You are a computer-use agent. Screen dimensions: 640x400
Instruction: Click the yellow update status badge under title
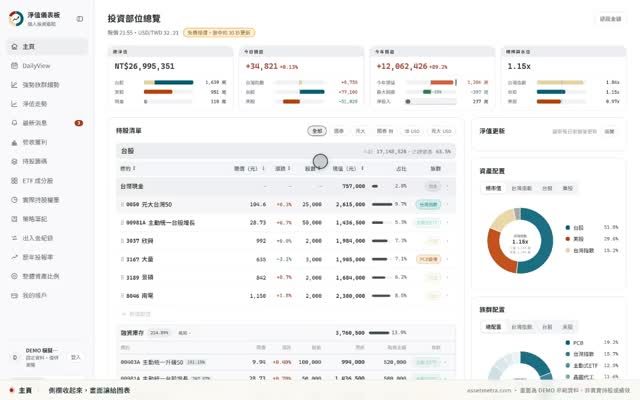pyautogui.click(x=219, y=32)
